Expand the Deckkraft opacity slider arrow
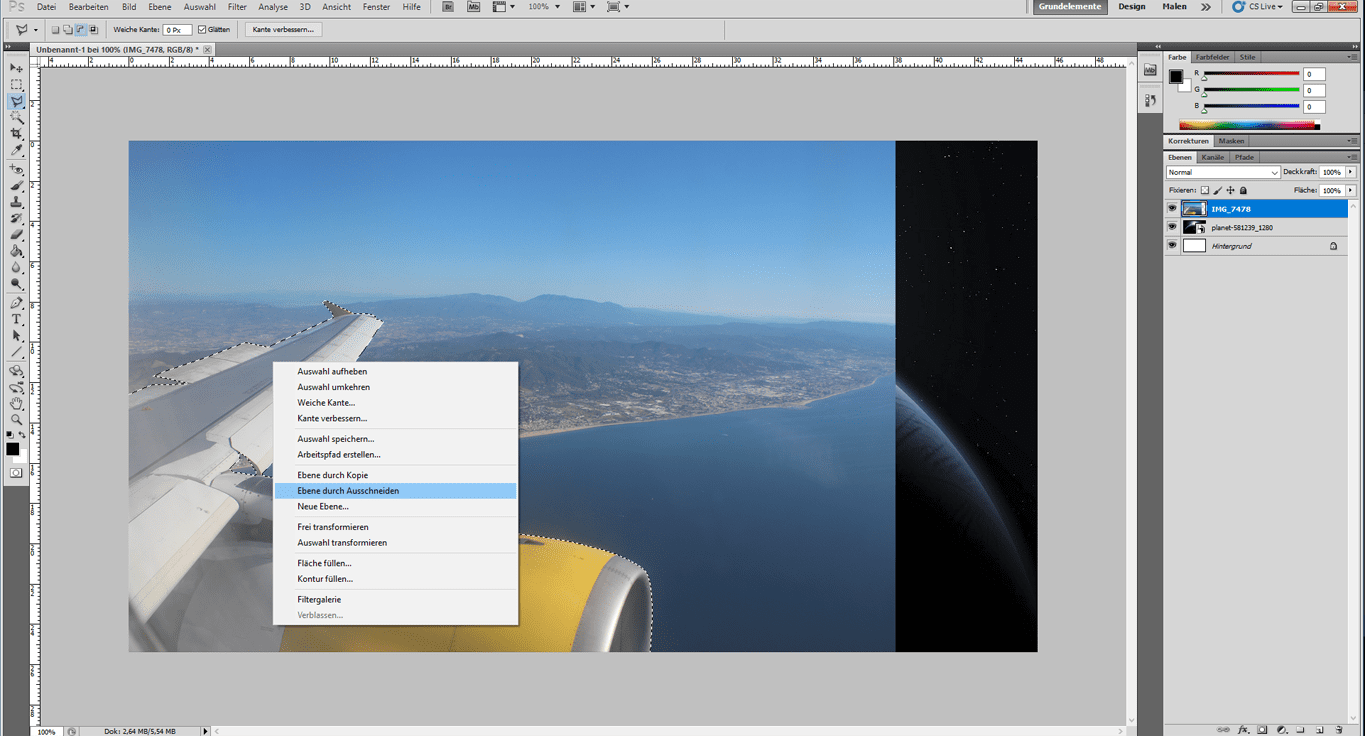The image size is (1365, 736). pos(1350,173)
